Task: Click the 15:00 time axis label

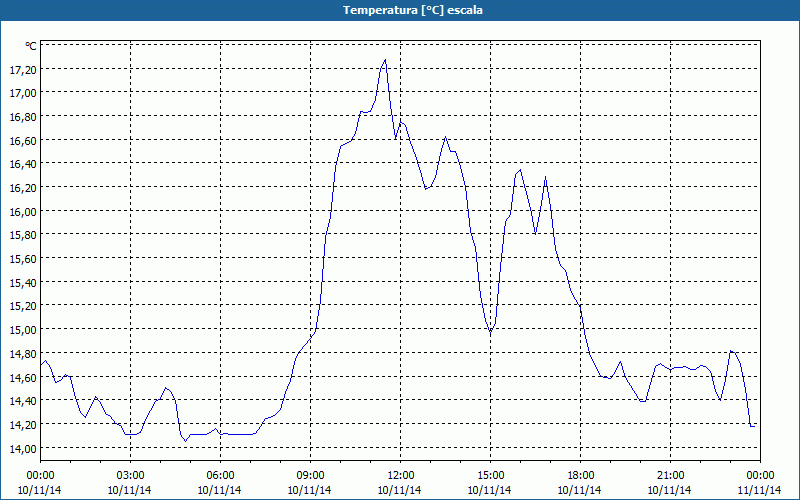Action: (490, 476)
